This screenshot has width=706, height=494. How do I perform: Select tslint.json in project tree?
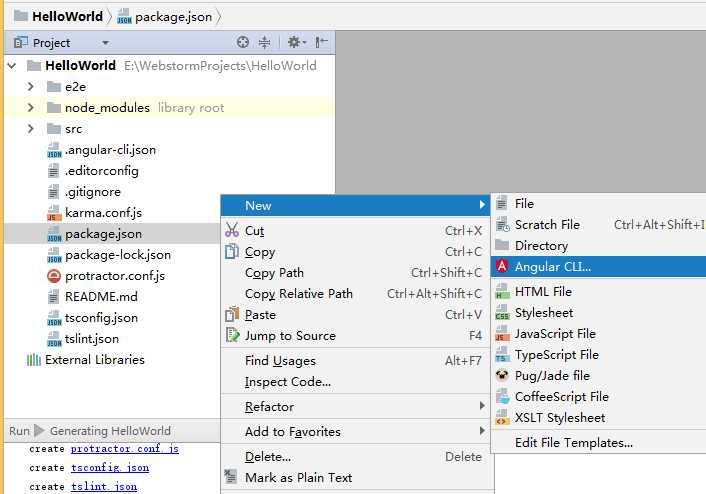(x=92, y=339)
